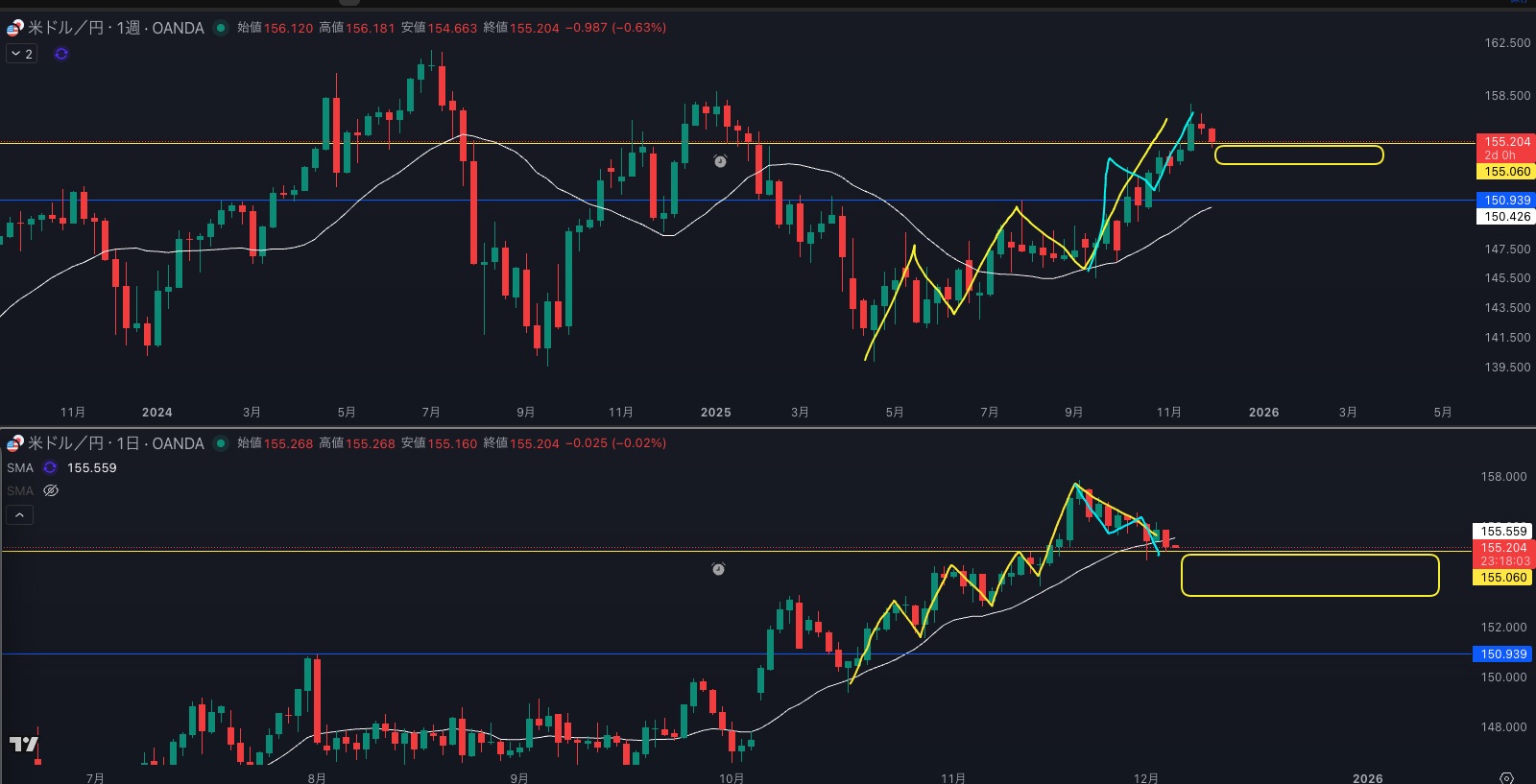Collapse the daily chart indicator legend
1536x784 pixels.
tap(19, 515)
